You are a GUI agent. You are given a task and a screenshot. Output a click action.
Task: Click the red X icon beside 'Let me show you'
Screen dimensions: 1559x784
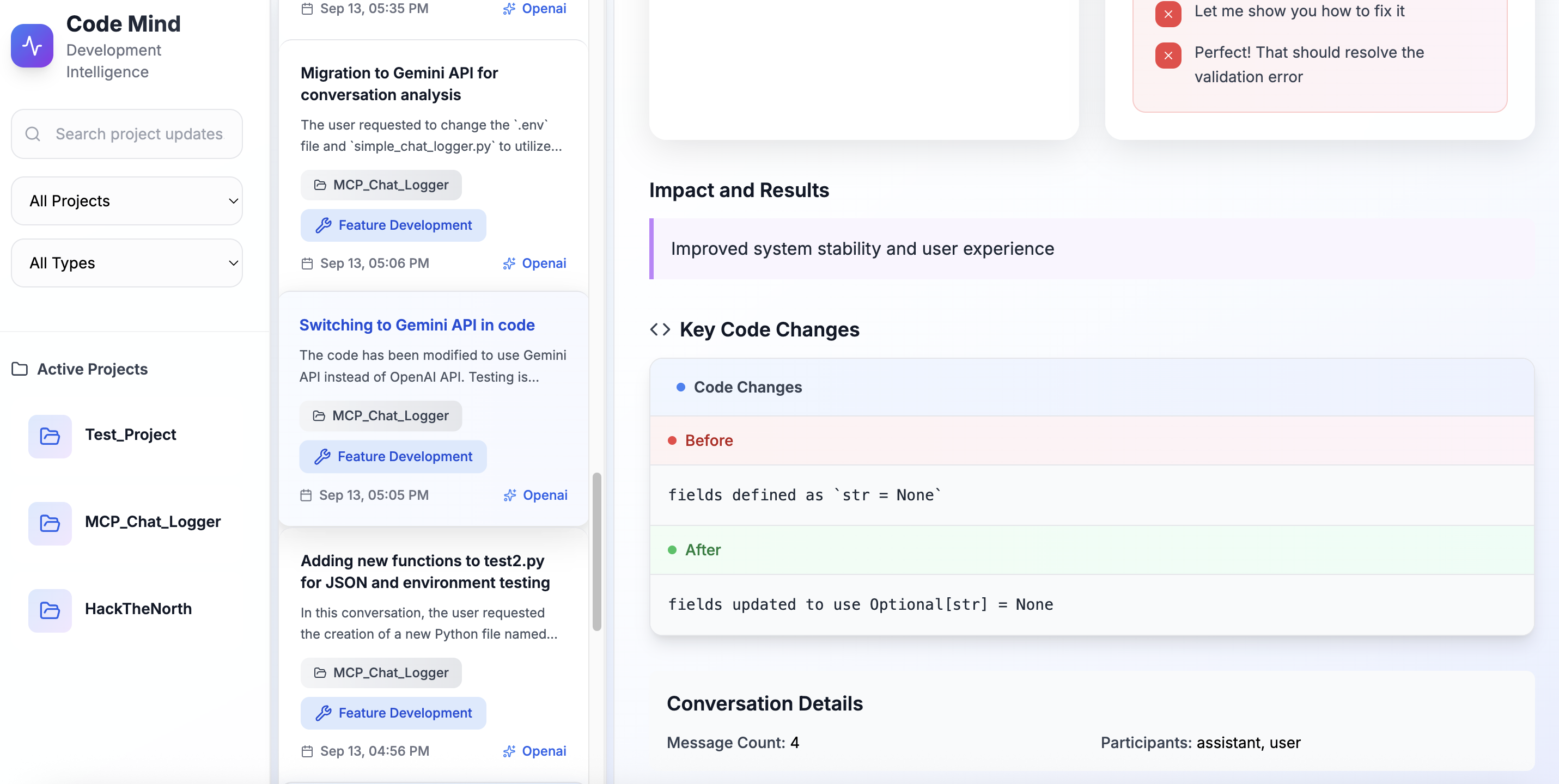[x=1167, y=14]
